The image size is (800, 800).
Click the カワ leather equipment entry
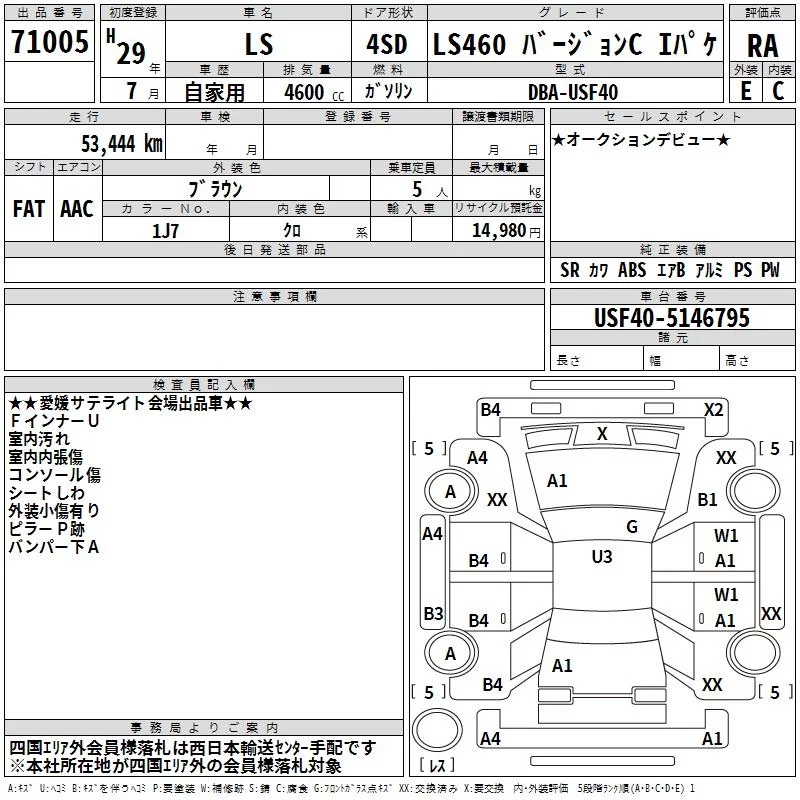[x=599, y=270]
